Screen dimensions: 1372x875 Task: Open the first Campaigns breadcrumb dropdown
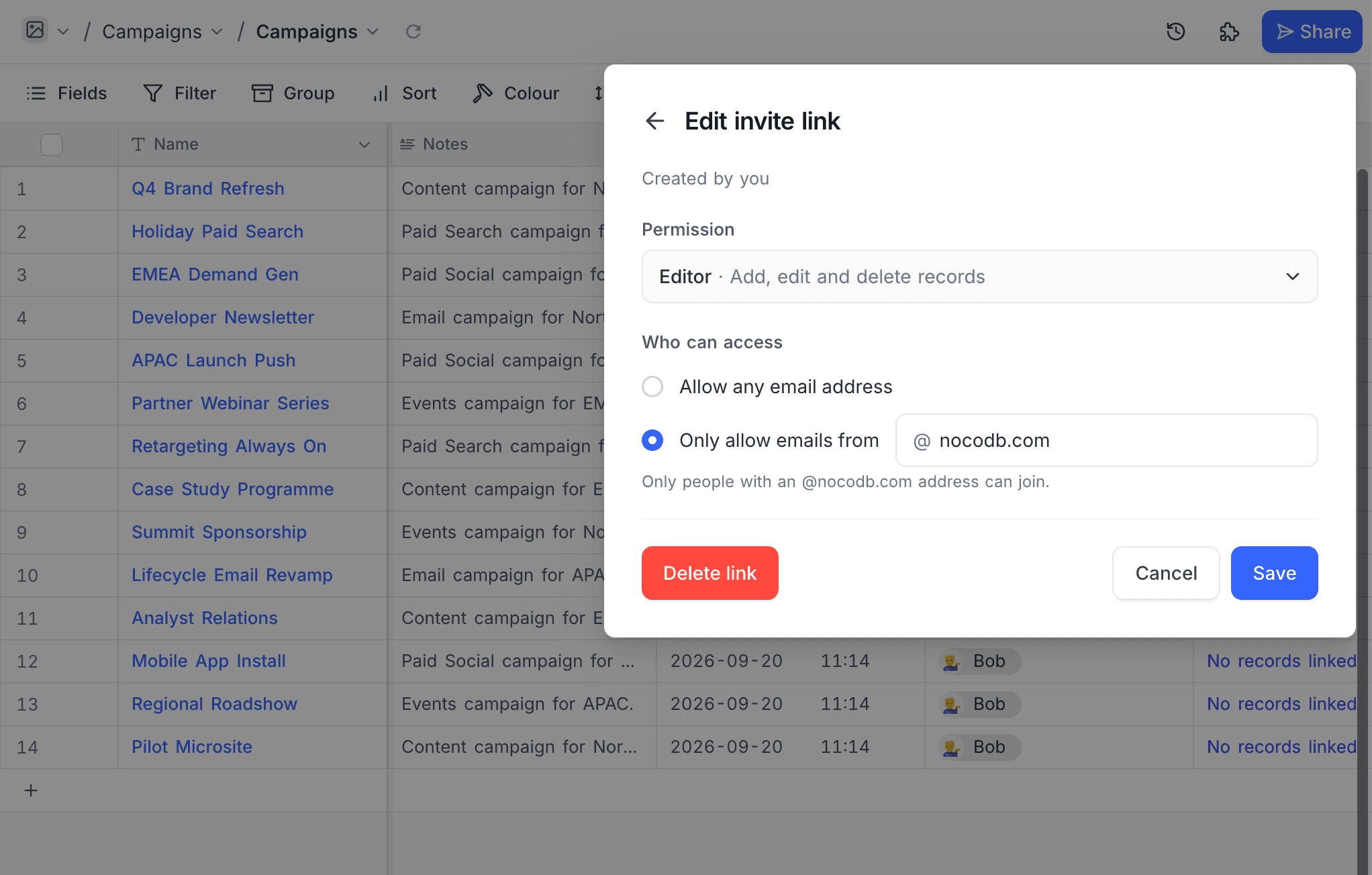pyautogui.click(x=162, y=32)
